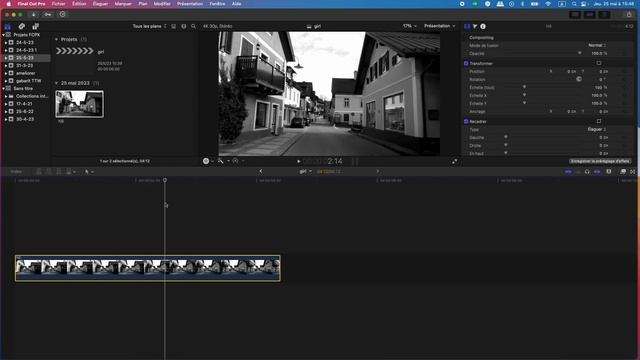
Task: Click the Index button in timeline
Action: tap(16, 172)
